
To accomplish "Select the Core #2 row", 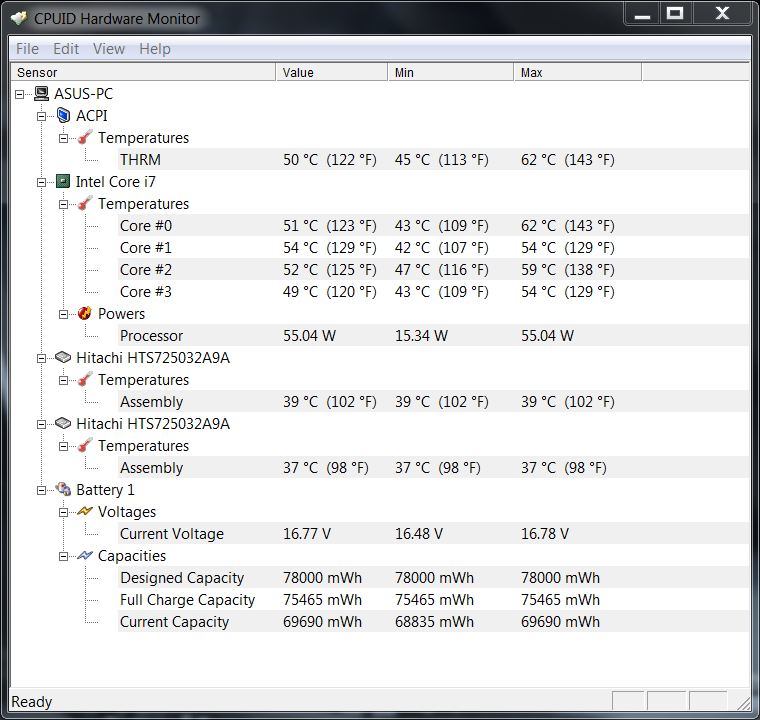I will pyautogui.click(x=434, y=269).
